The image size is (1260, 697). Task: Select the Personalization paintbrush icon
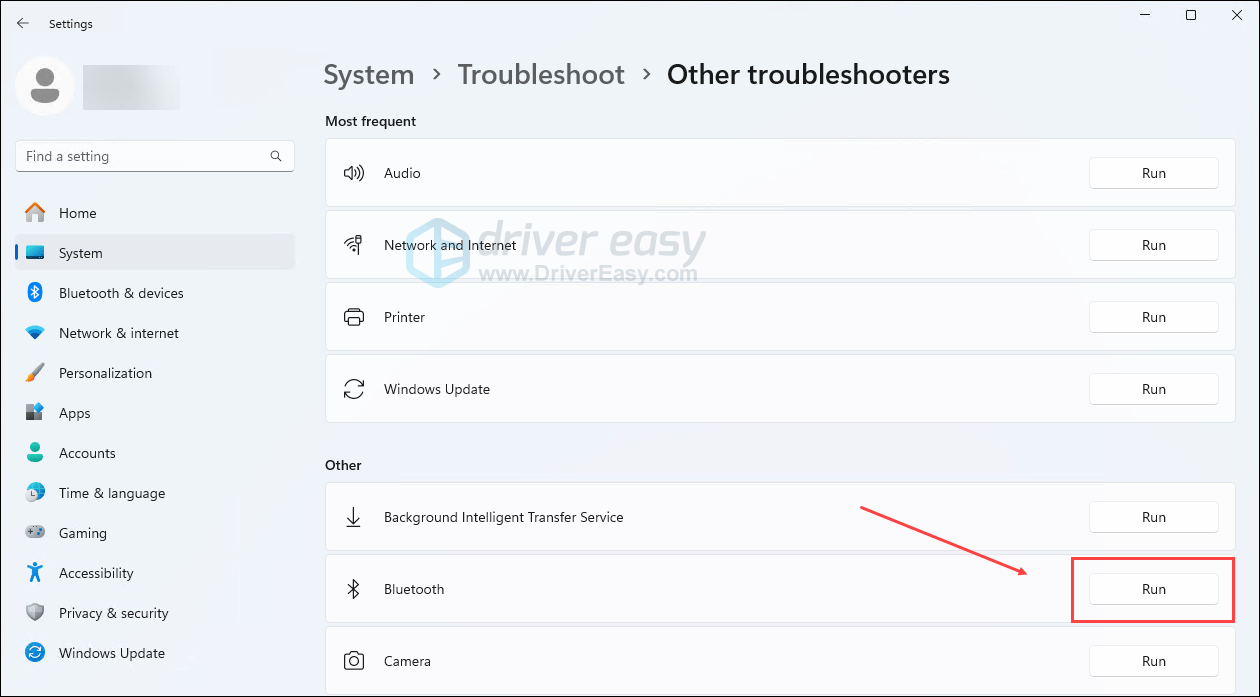pyautogui.click(x=35, y=373)
